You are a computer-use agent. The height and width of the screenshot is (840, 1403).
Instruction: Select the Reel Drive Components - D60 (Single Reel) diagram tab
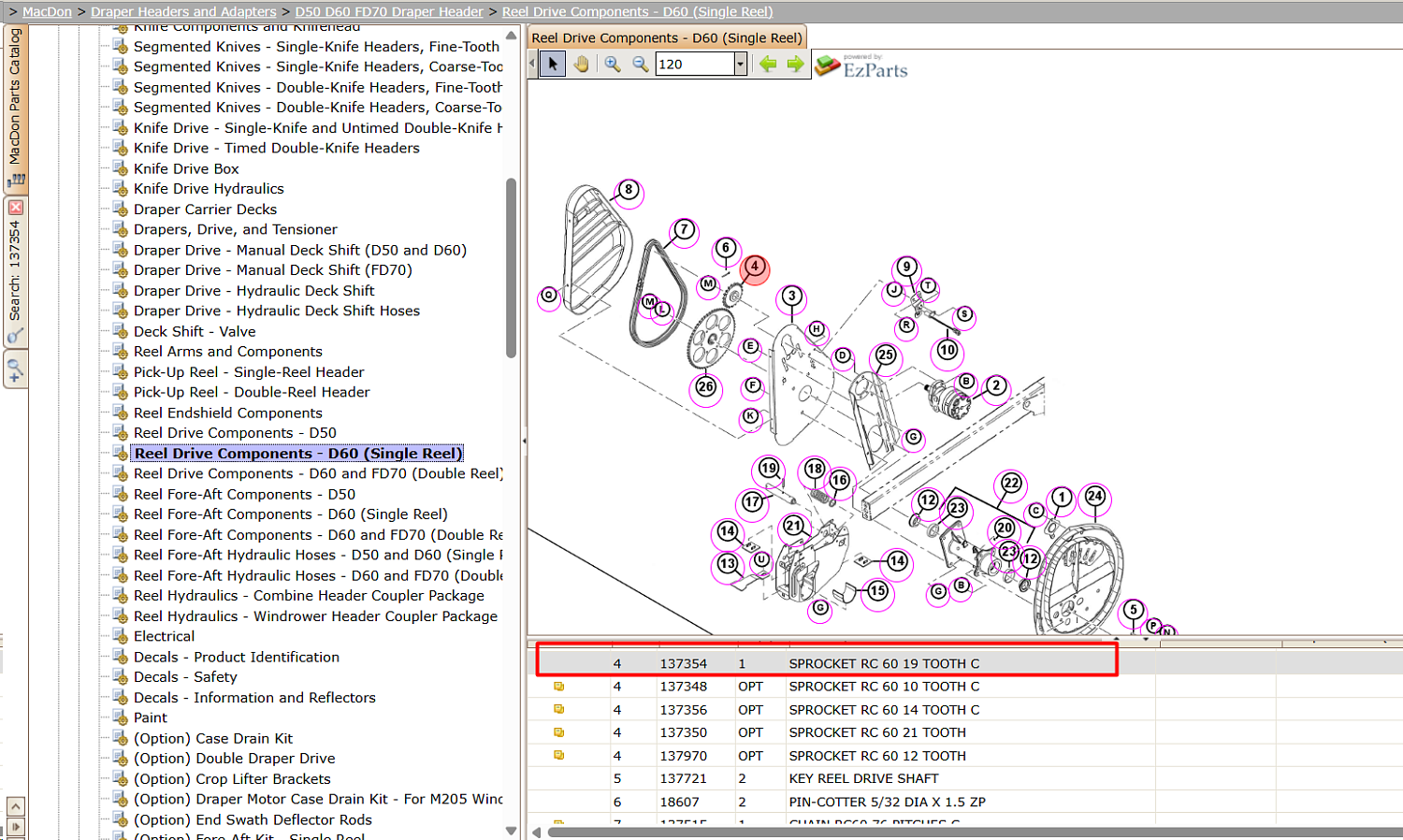(x=667, y=37)
